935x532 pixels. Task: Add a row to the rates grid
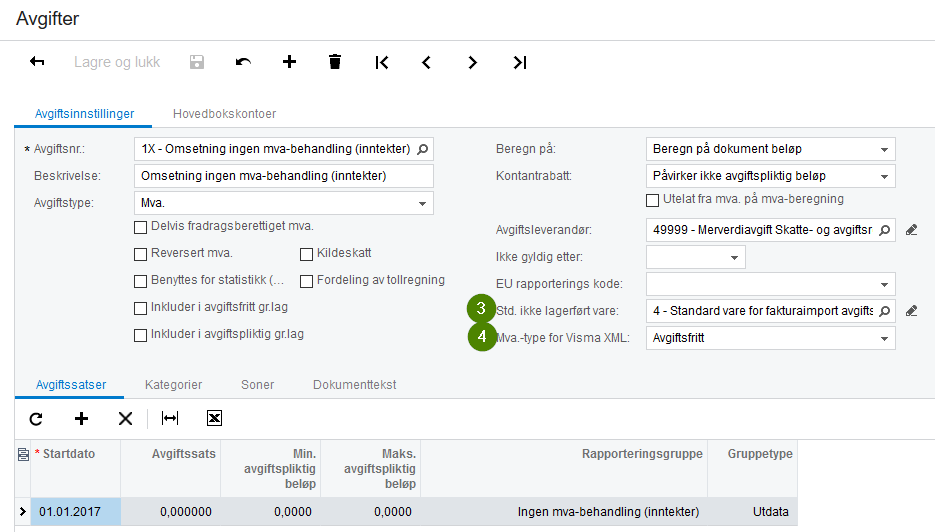pyautogui.click(x=81, y=419)
